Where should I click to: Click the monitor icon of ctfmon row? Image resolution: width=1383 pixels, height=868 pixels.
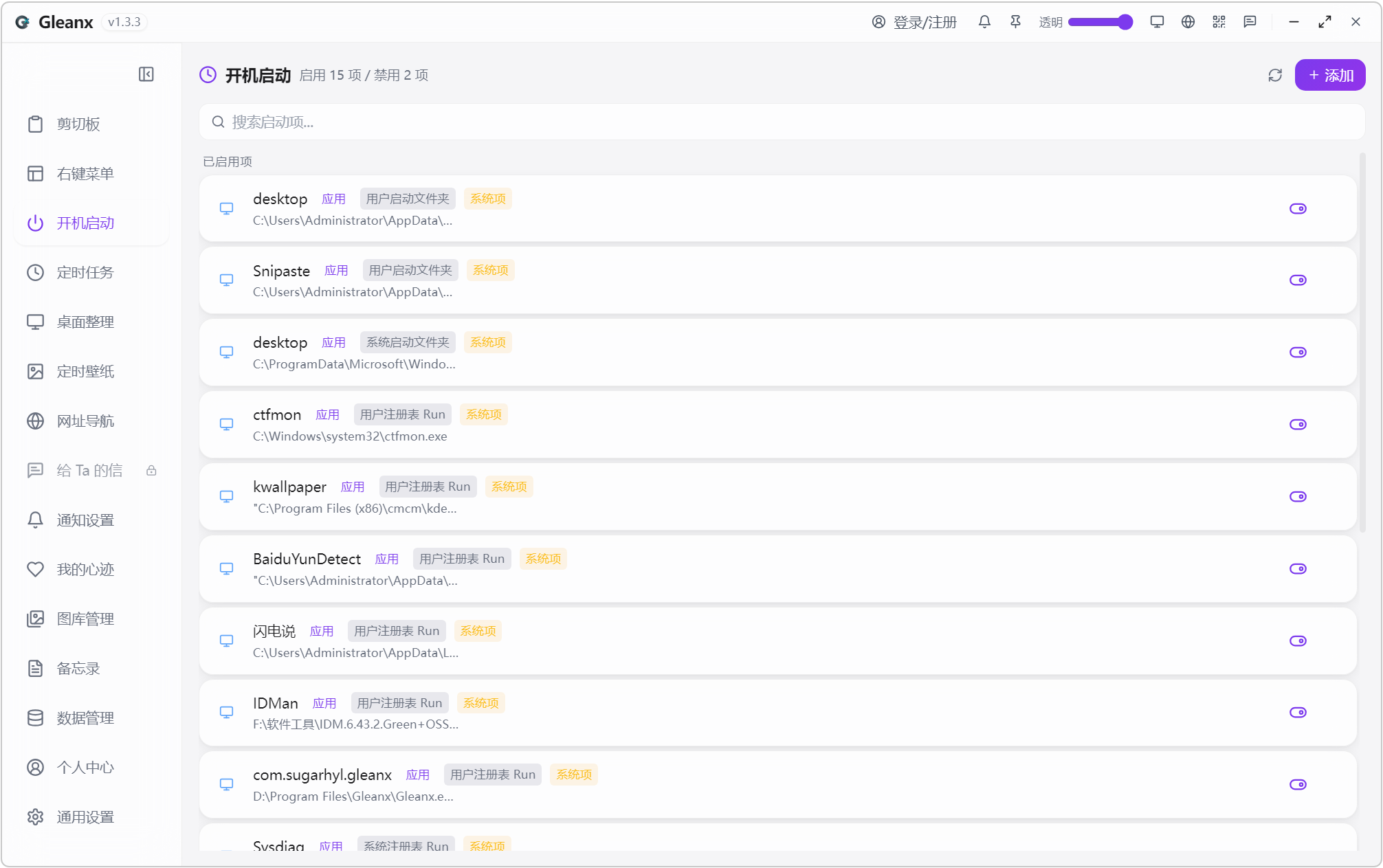coord(226,425)
